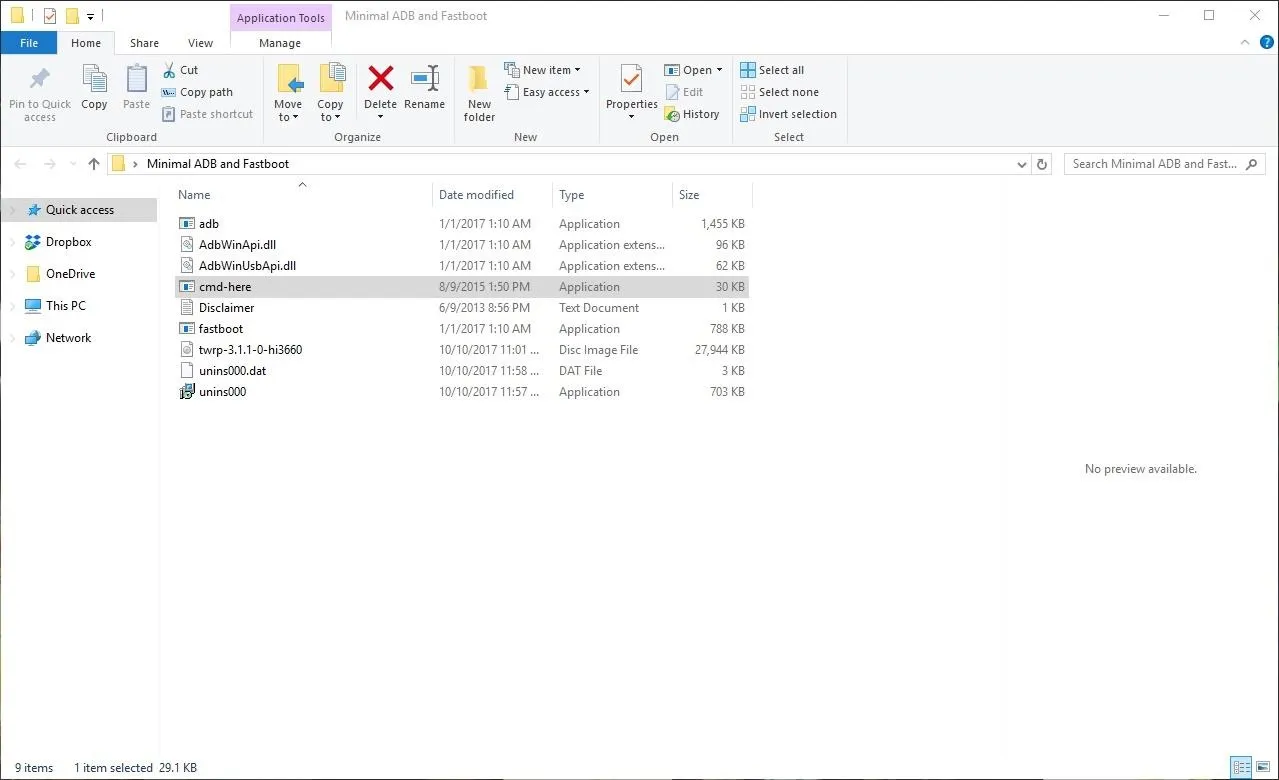Switch to the View ribbon tab
Screen dimensions: 1279x780
point(200,43)
